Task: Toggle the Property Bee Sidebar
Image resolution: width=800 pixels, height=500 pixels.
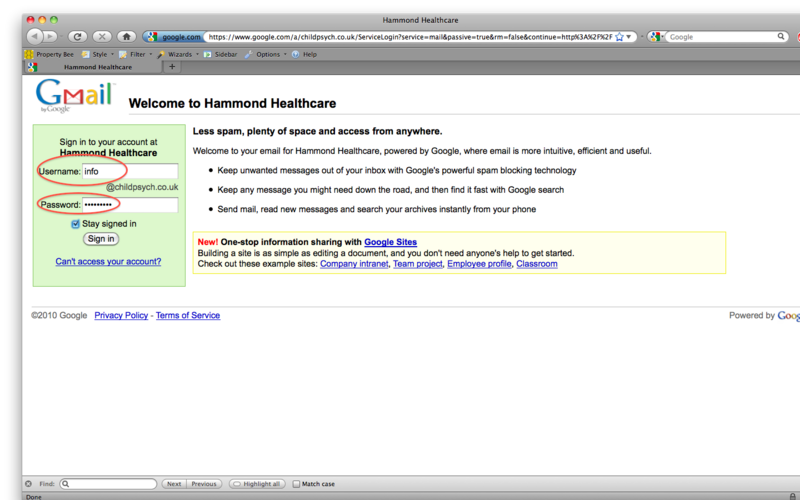Action: point(220,54)
